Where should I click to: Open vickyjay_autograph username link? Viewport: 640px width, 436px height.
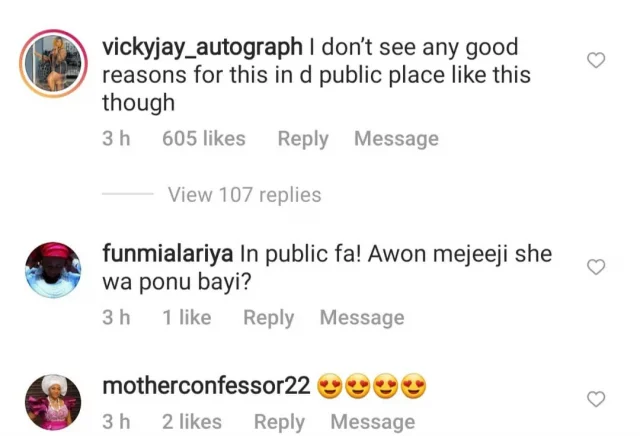click(202, 47)
